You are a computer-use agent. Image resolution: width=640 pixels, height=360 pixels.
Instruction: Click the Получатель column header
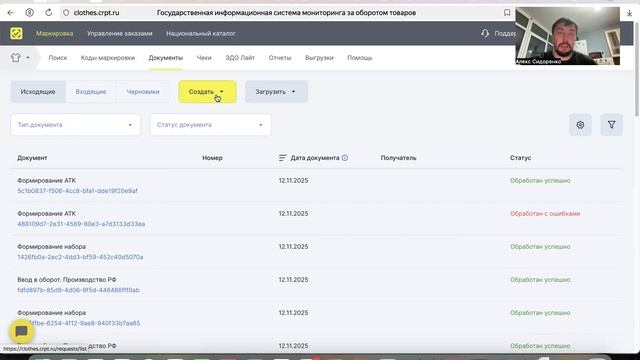coord(398,158)
